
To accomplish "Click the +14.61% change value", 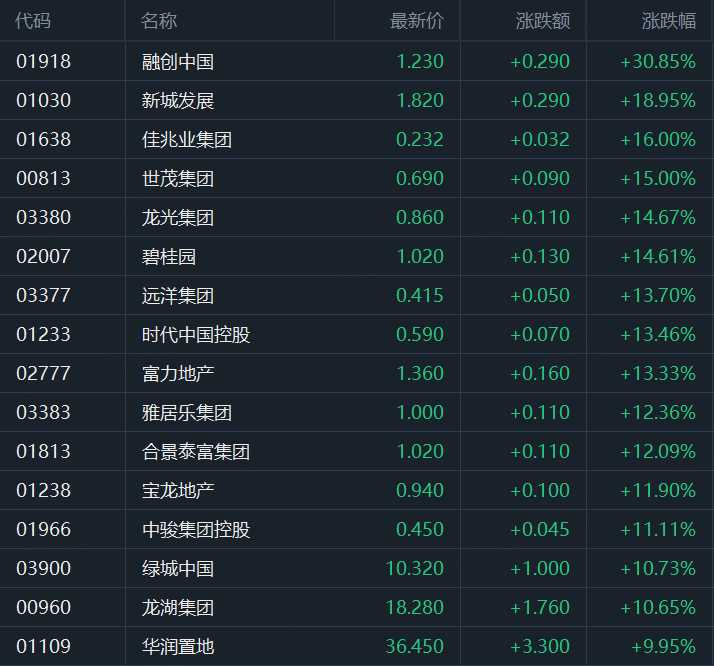I will (x=658, y=256).
